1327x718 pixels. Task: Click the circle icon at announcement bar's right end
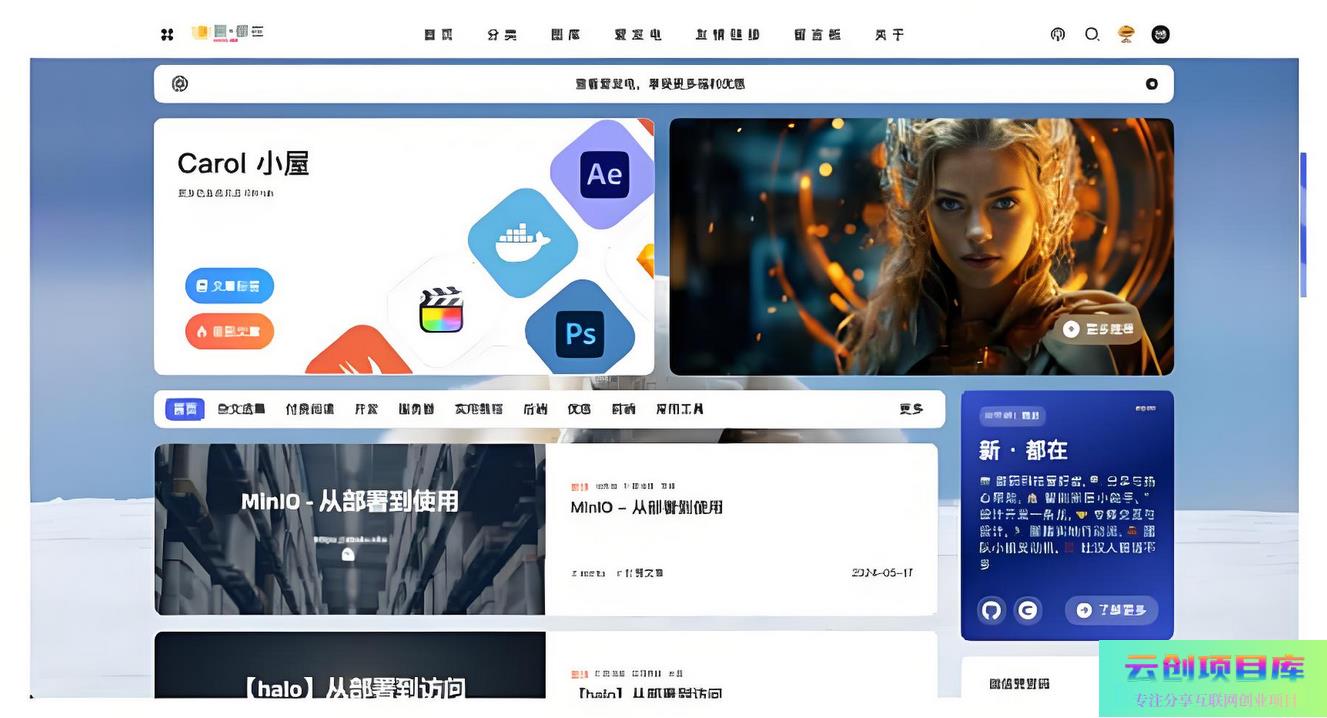click(x=1151, y=84)
